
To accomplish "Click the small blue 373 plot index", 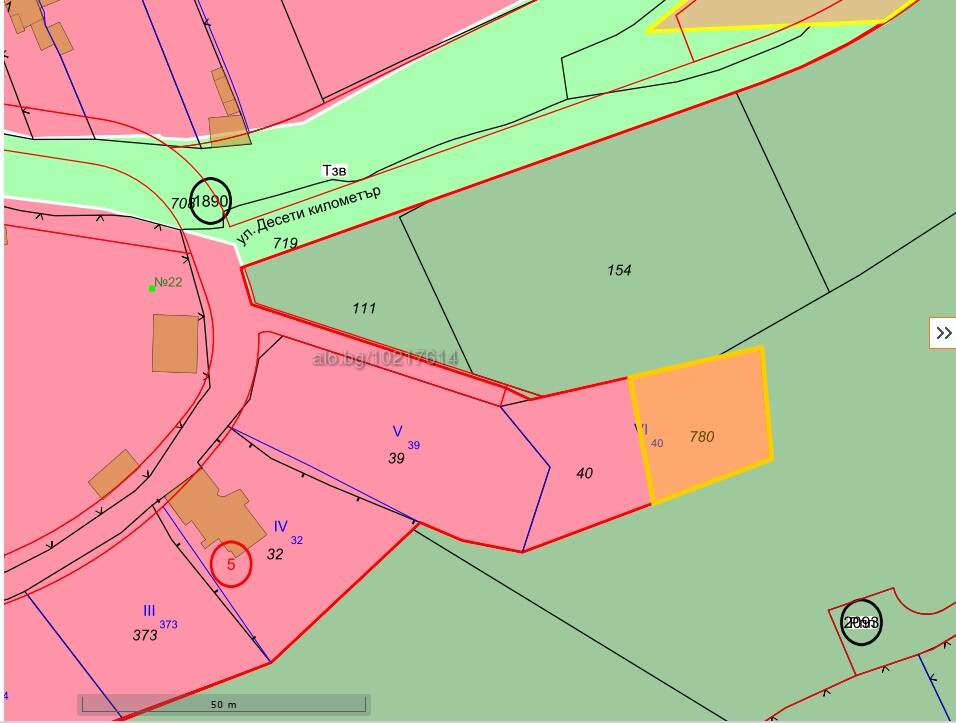I will point(169,624).
